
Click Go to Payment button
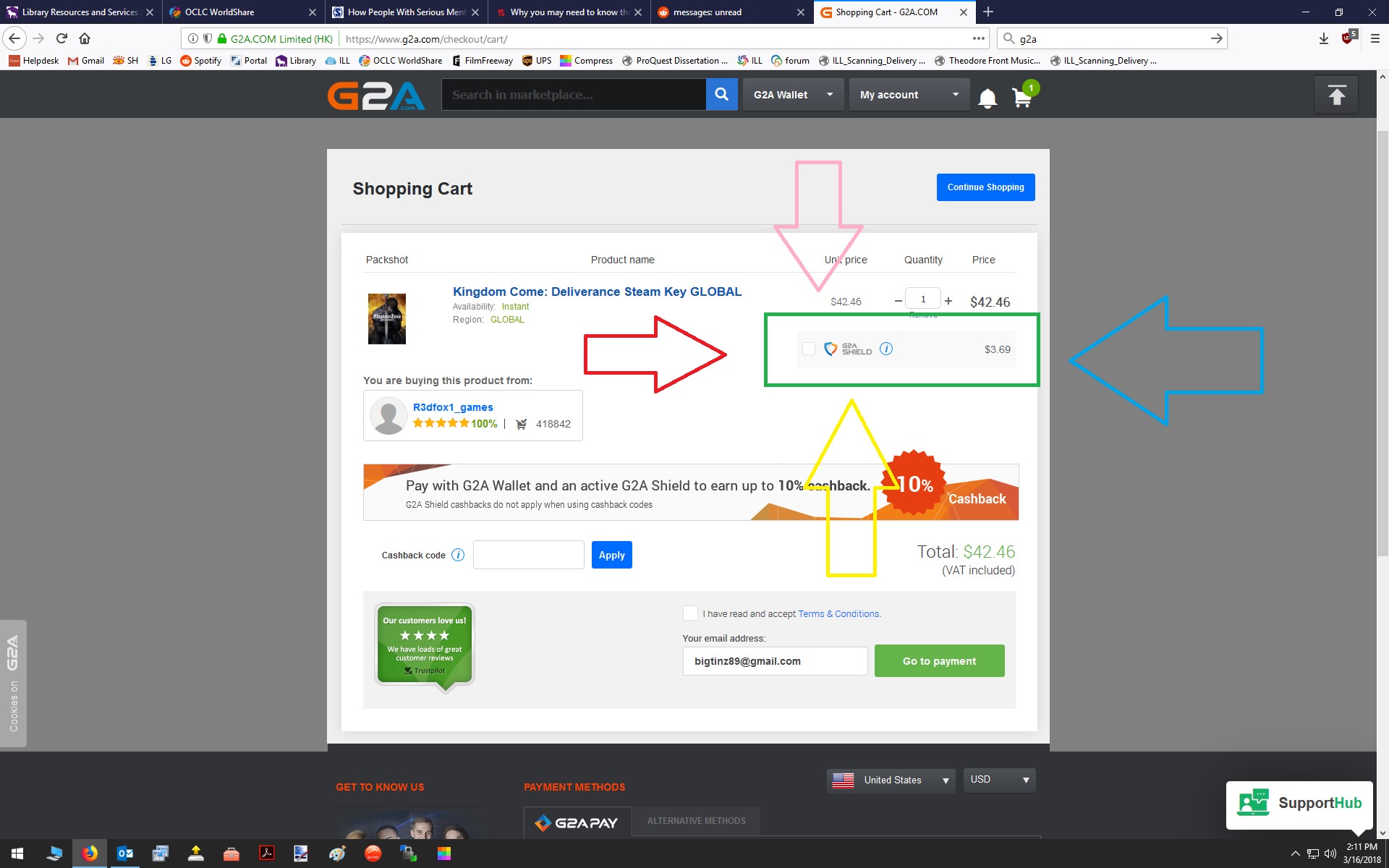point(940,661)
